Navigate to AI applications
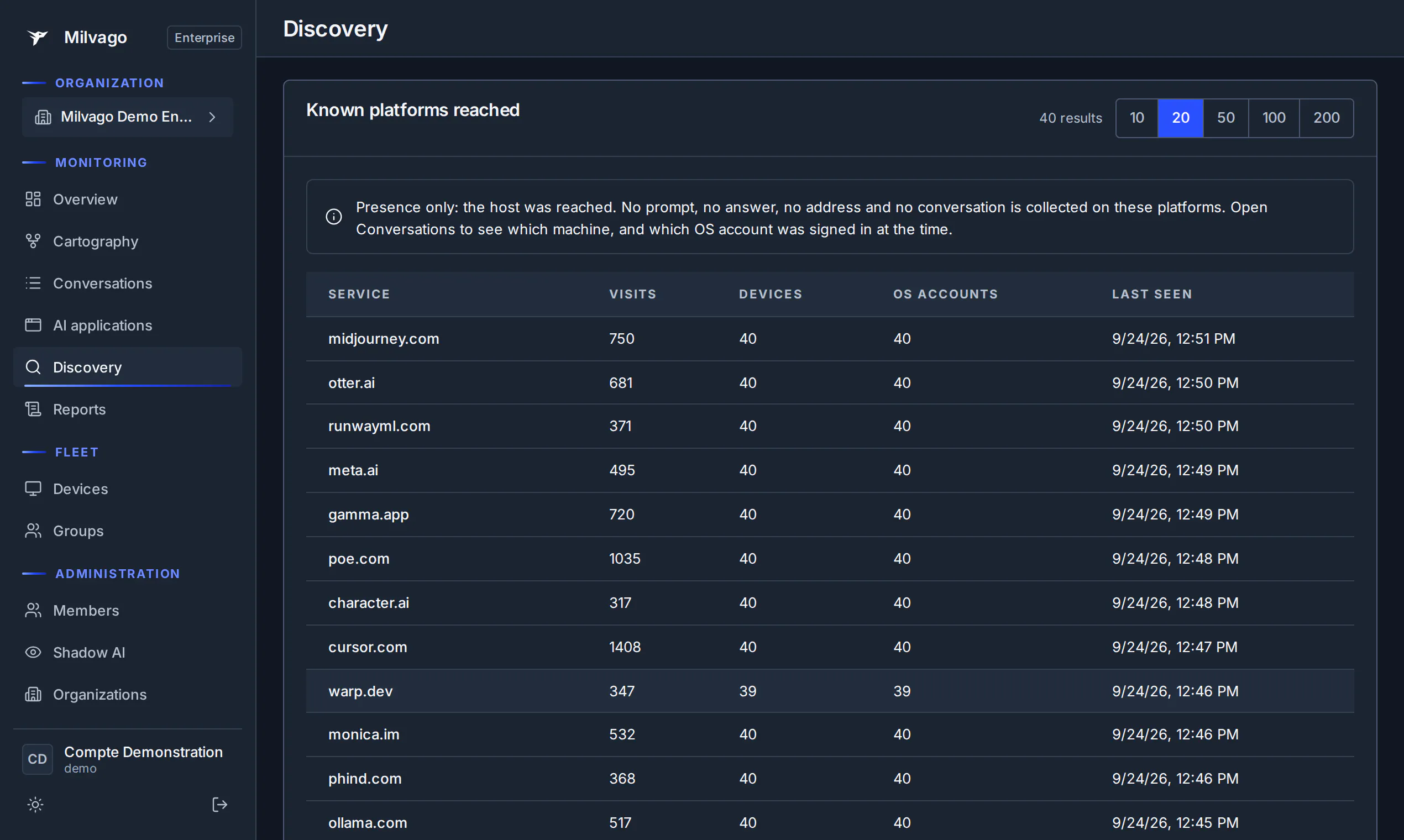 tap(127, 325)
